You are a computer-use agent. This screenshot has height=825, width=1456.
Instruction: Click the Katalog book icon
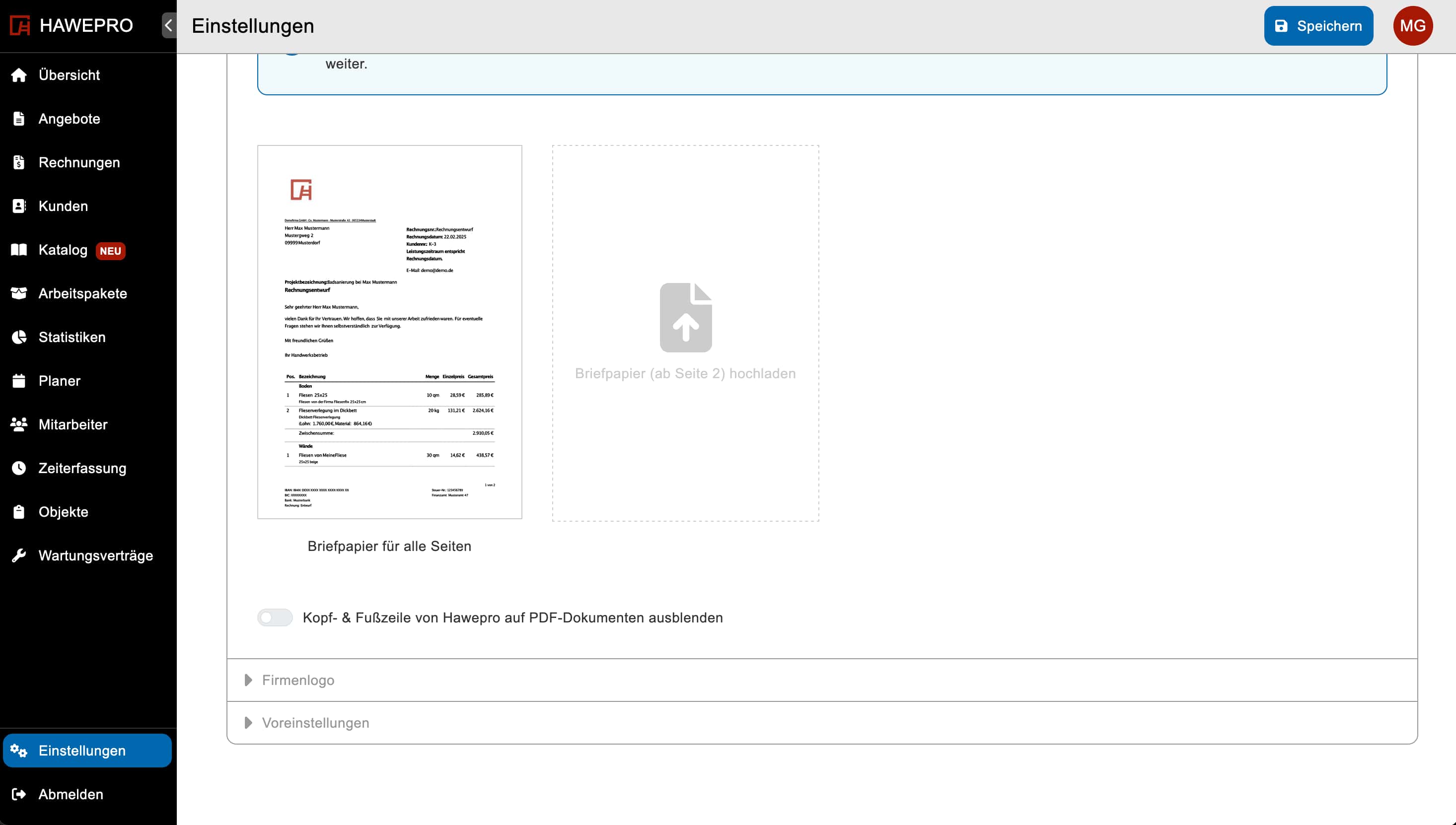pyautogui.click(x=19, y=250)
